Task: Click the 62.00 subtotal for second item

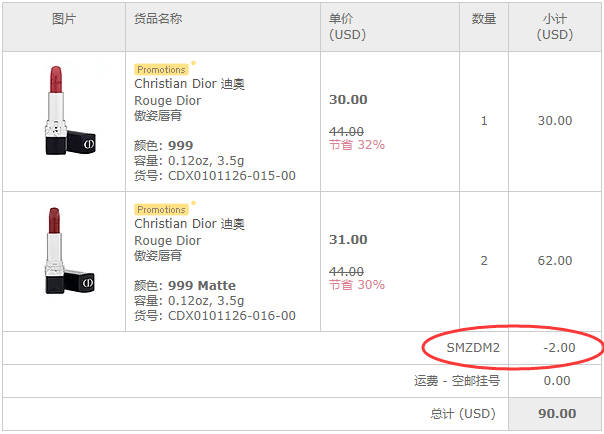Action: tap(555, 261)
